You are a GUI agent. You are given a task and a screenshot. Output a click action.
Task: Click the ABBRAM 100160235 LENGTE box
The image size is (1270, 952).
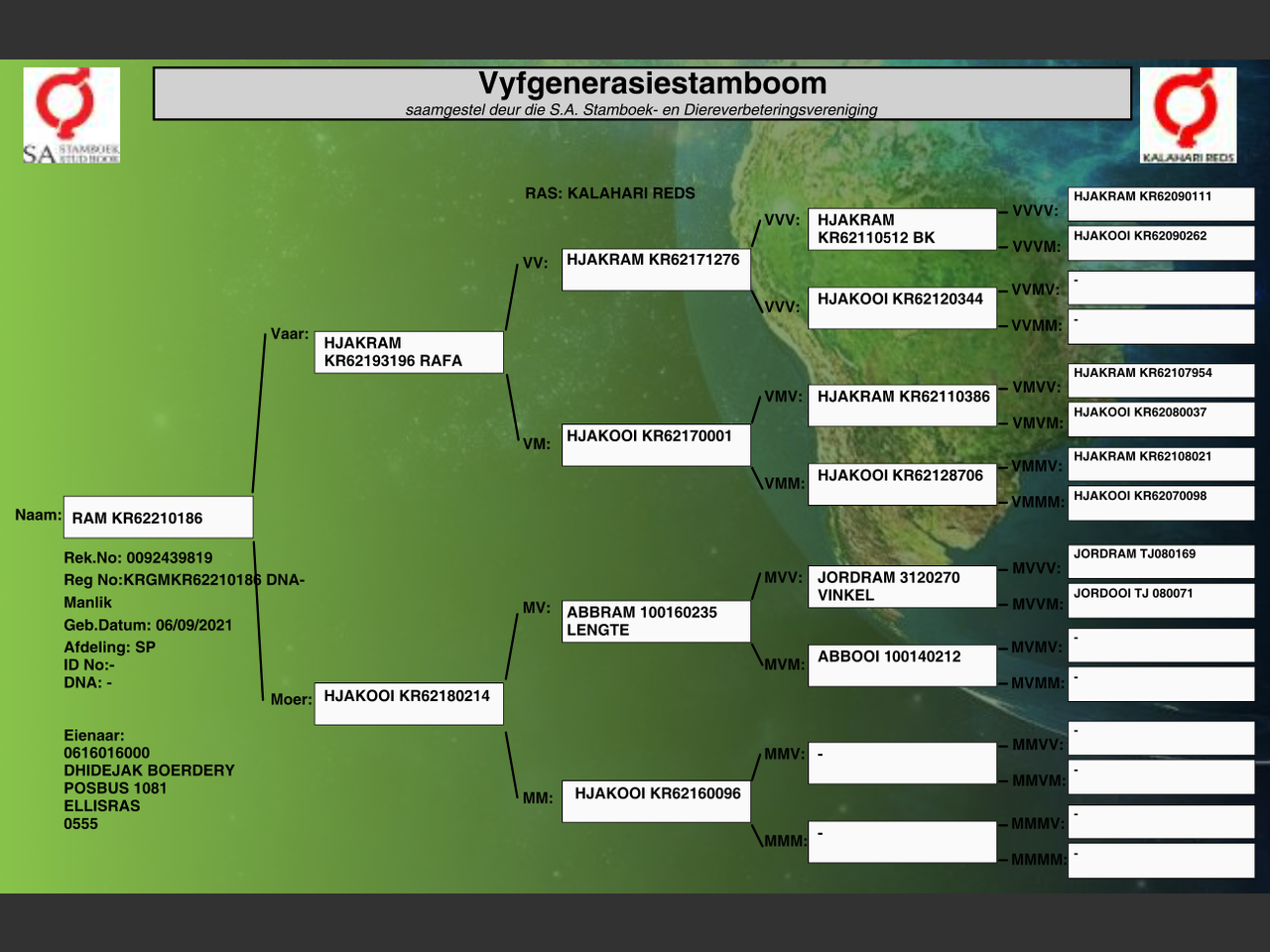(656, 622)
